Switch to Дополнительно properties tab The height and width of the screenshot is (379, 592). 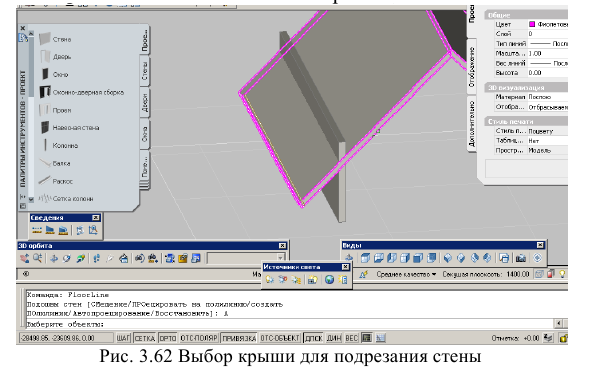pos(472,124)
